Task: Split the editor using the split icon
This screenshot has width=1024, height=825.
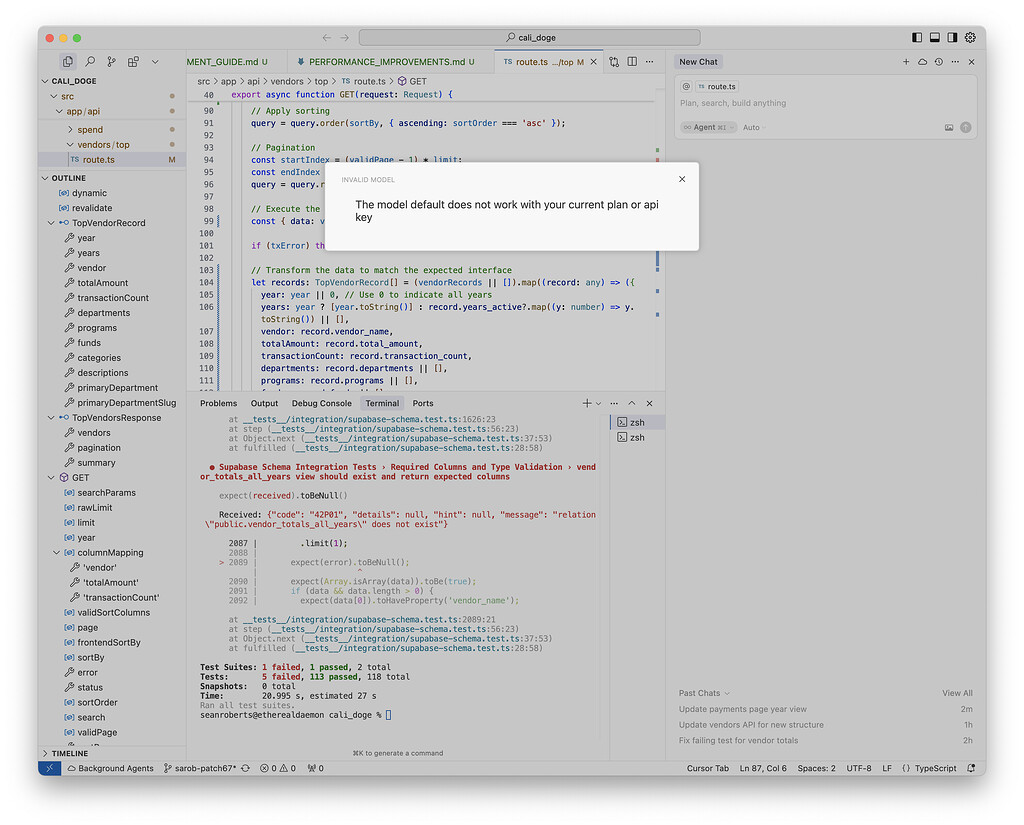Action: (631, 61)
